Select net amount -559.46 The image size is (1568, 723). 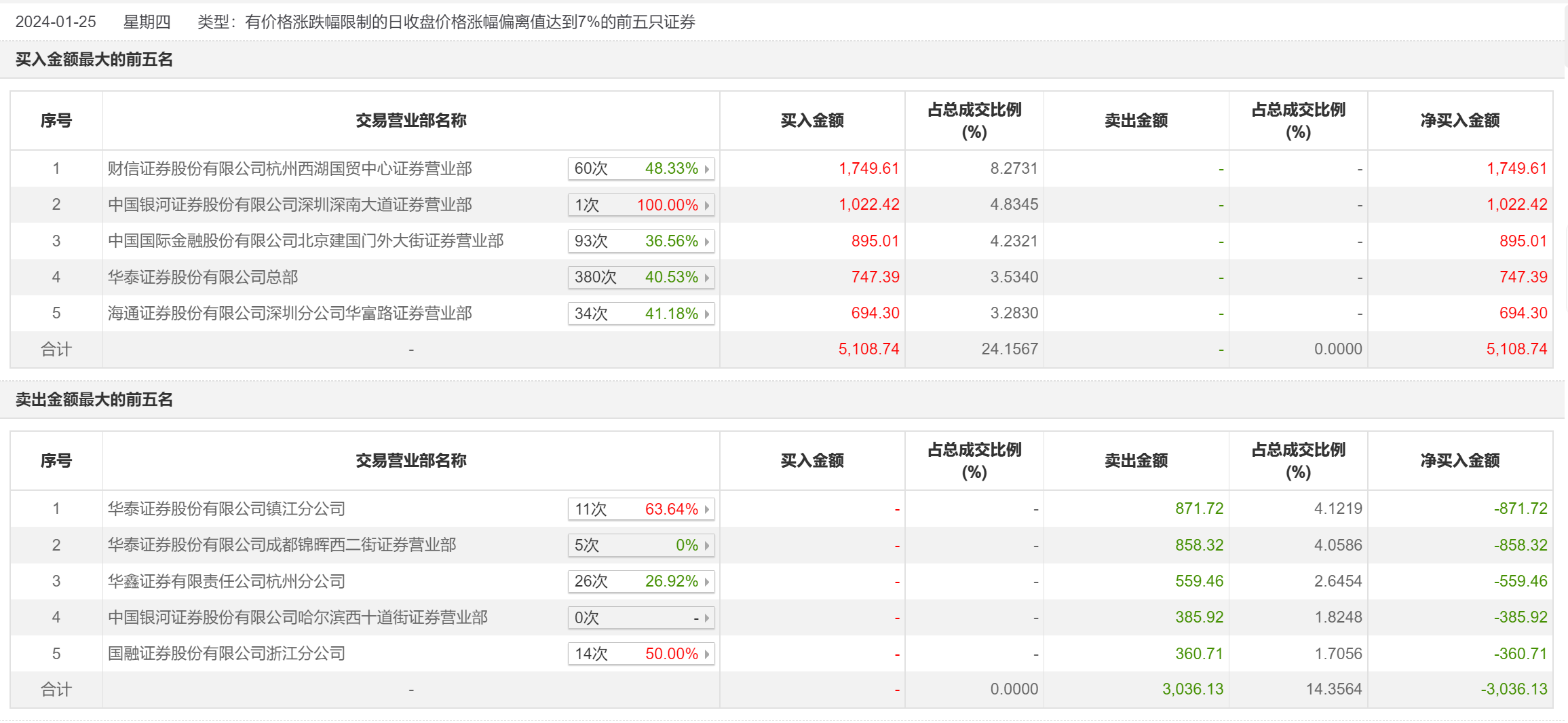[1521, 581]
